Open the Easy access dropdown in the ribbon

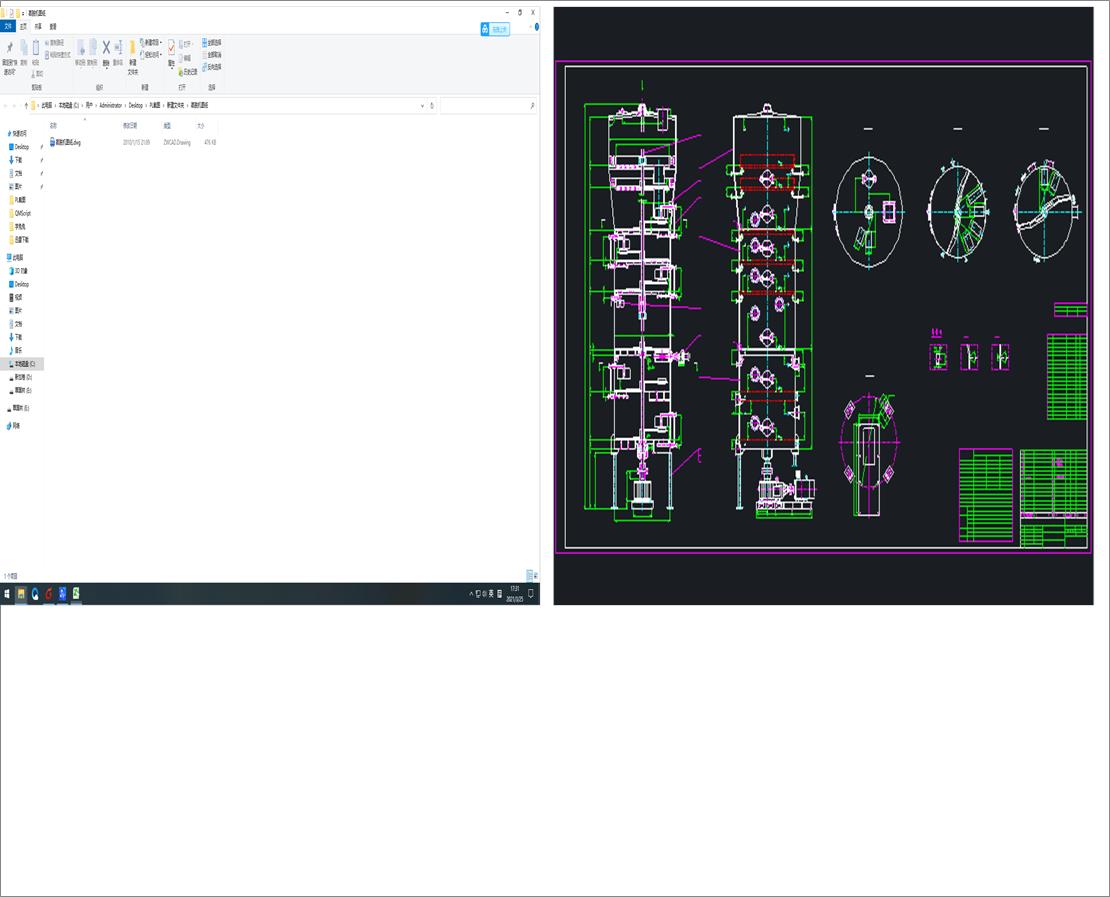[151, 55]
